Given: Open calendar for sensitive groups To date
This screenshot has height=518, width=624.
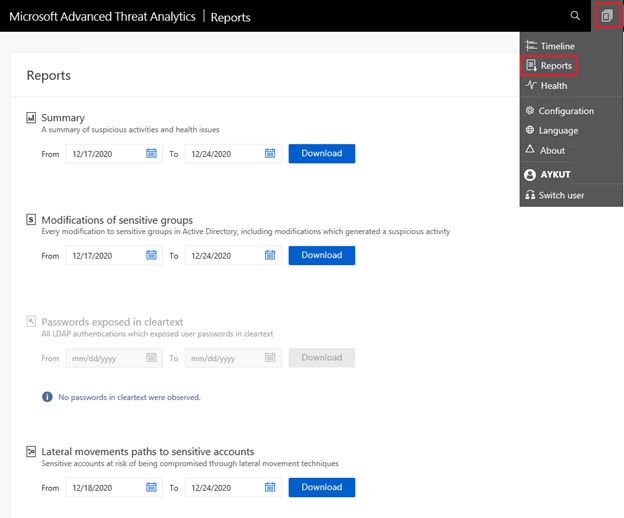Looking at the screenshot, I should point(271,255).
